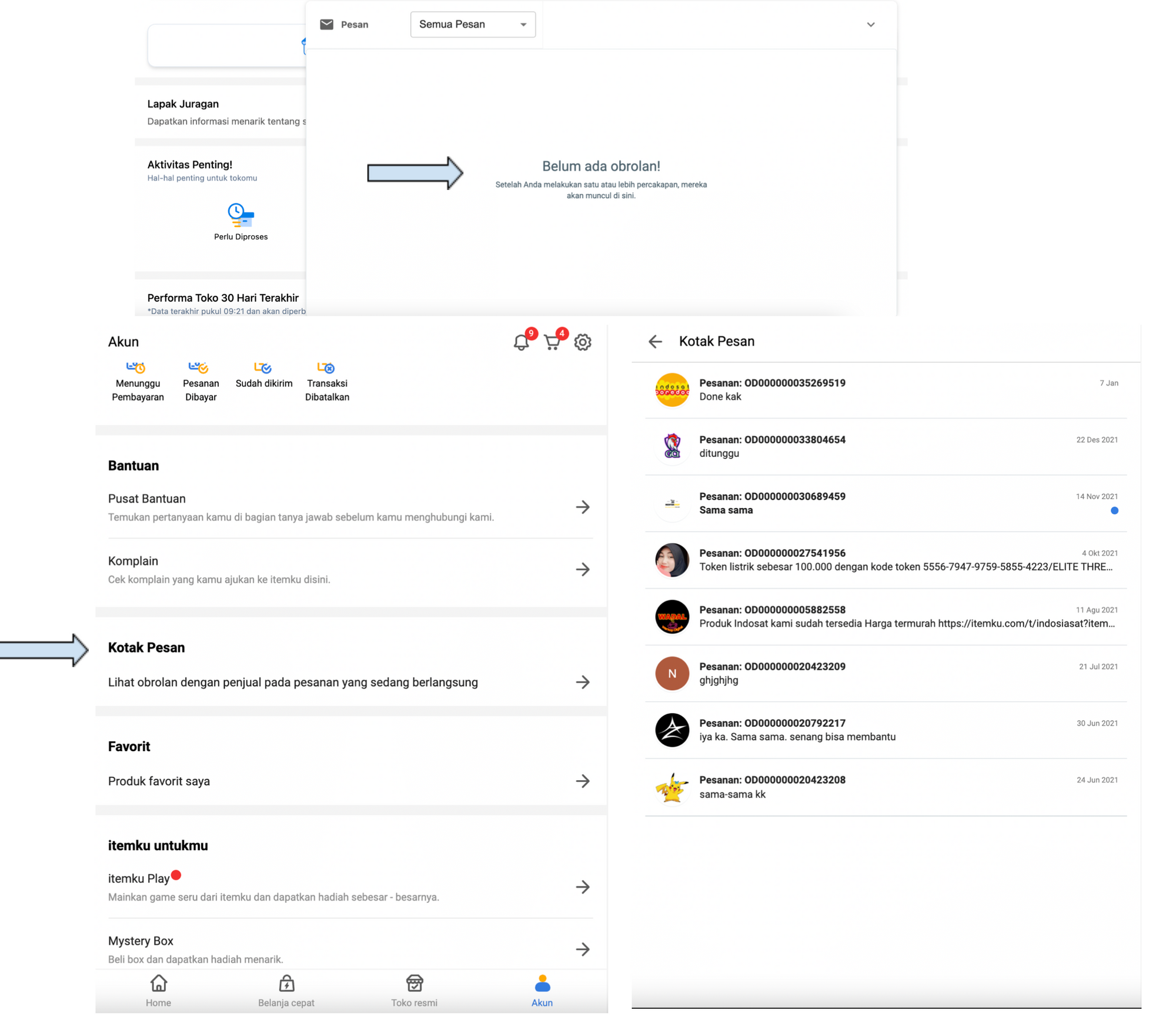The image size is (1176, 1017).
Task: Click the Performa Toko 30 Hari Terakhir heading
Action: click(x=223, y=298)
